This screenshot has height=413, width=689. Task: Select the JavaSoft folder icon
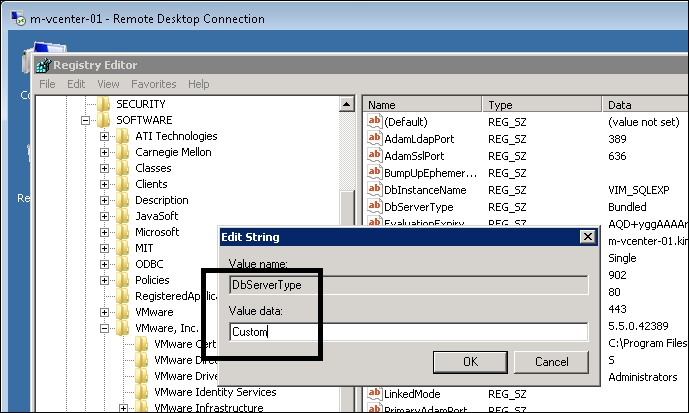click(123, 216)
